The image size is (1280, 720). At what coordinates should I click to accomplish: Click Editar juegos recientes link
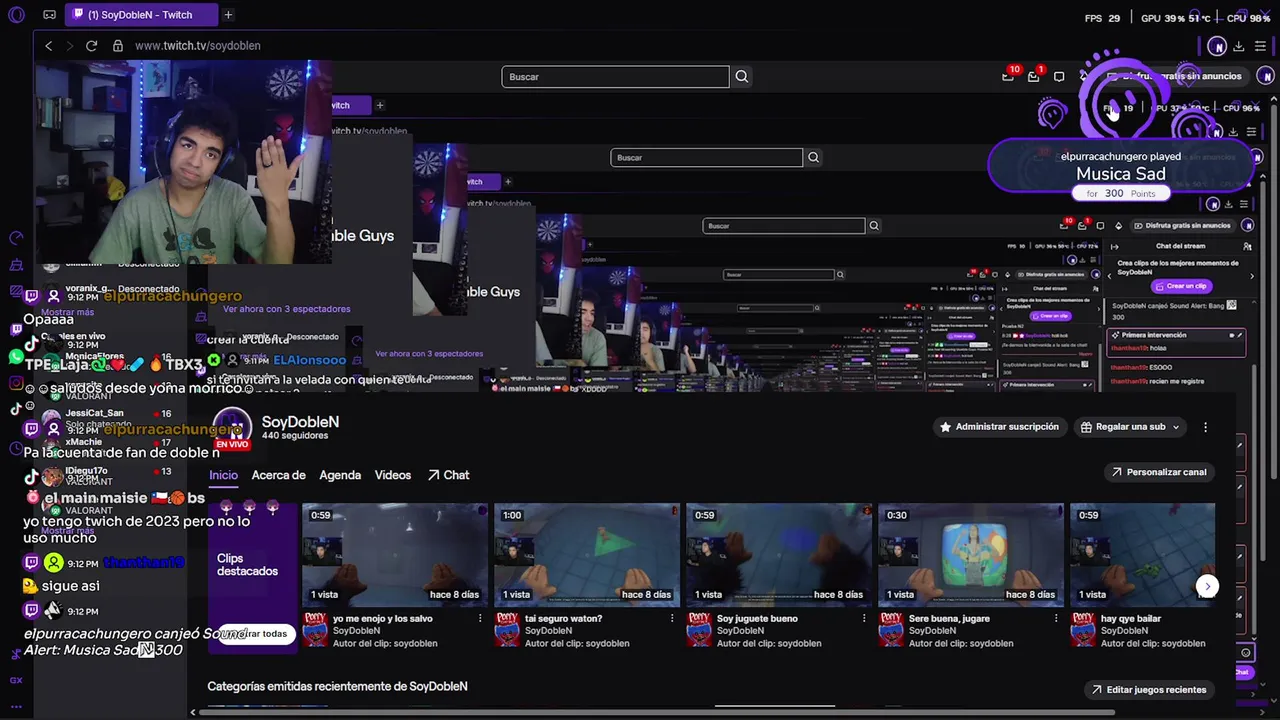[x=1148, y=690]
